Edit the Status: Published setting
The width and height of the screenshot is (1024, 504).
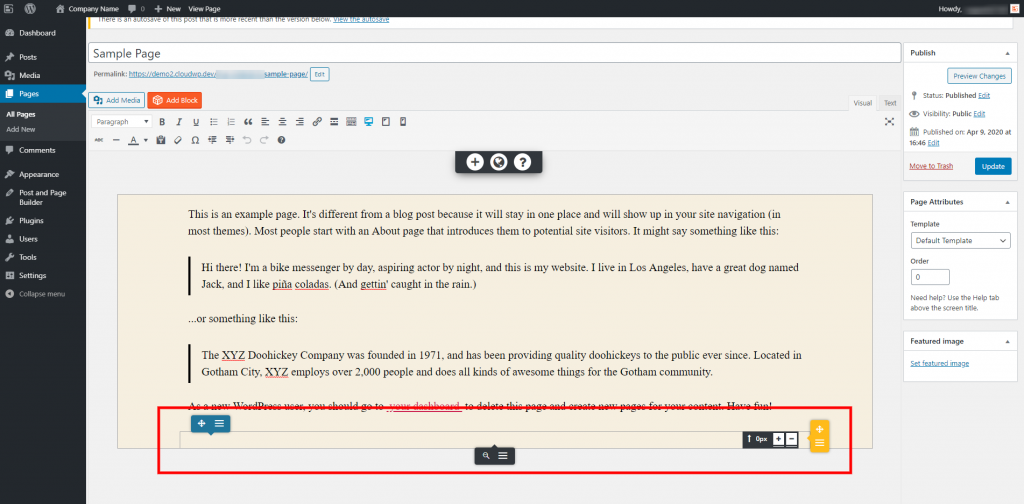(984, 95)
